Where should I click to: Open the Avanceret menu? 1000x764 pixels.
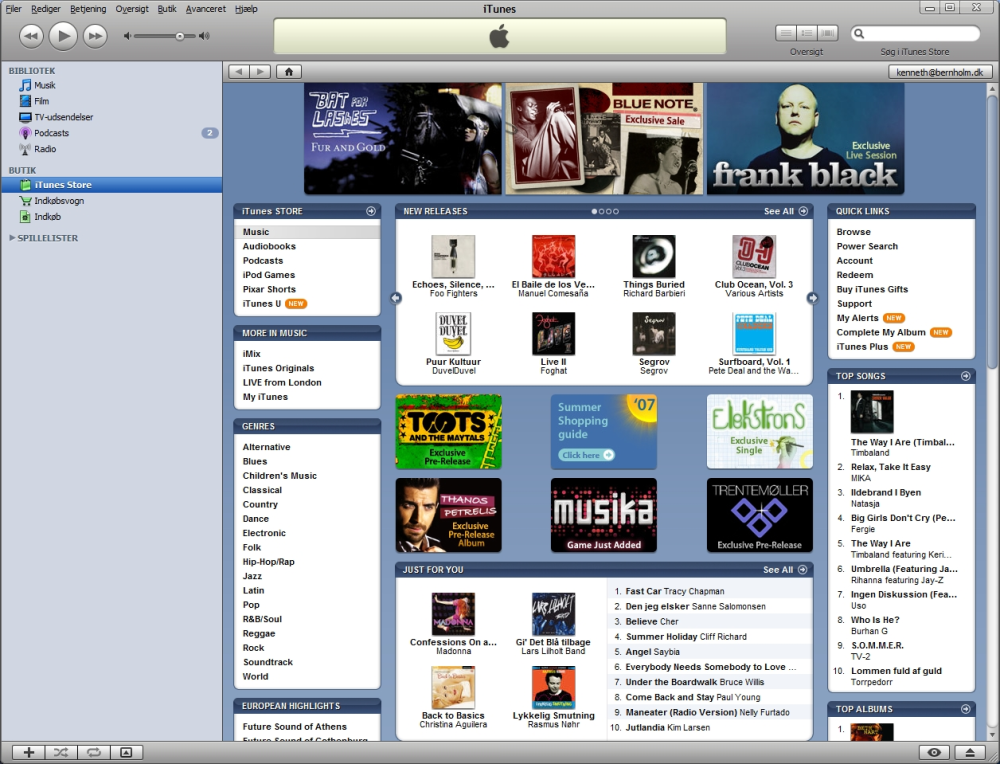(x=205, y=9)
